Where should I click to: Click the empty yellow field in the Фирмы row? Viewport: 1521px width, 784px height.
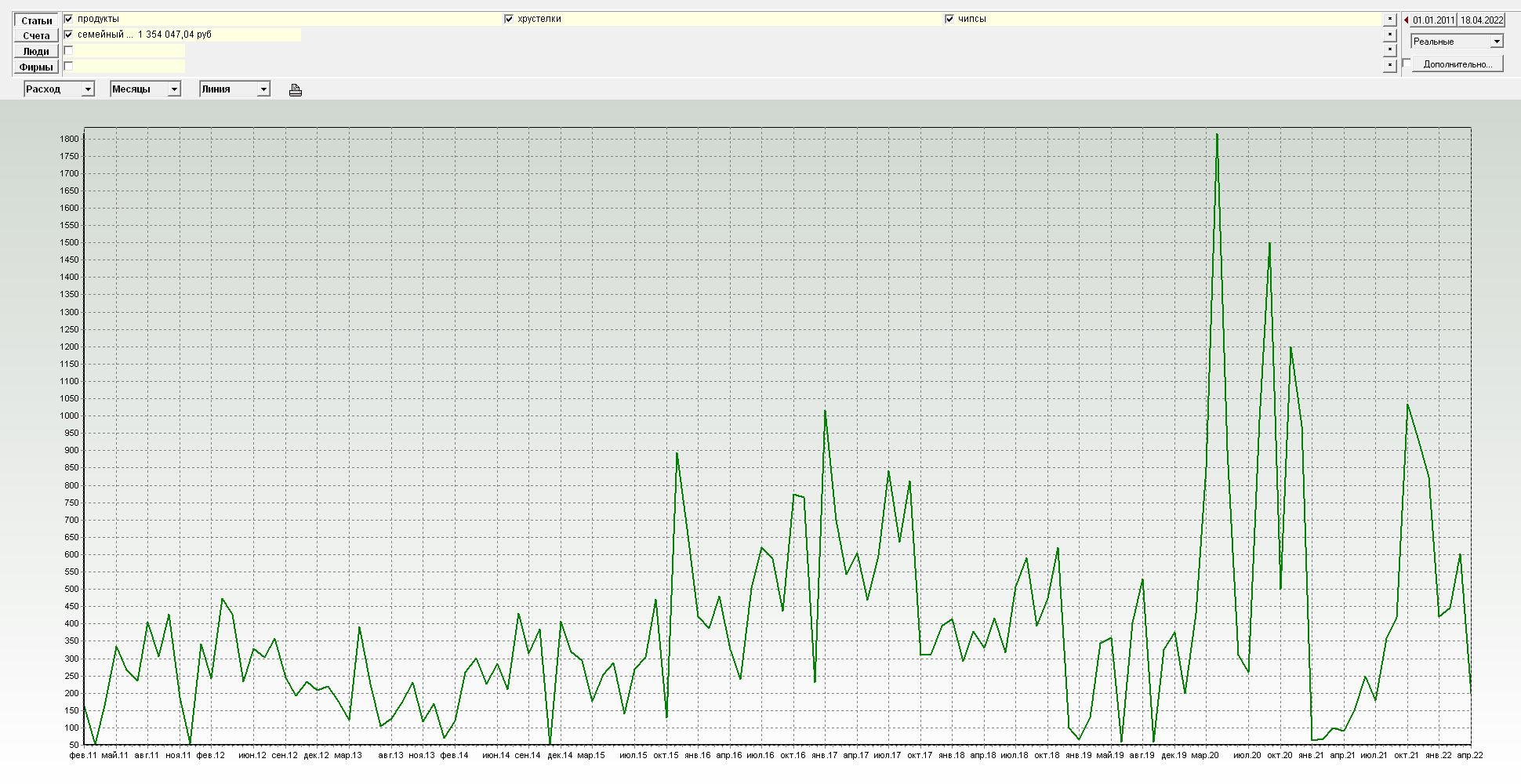click(x=129, y=67)
